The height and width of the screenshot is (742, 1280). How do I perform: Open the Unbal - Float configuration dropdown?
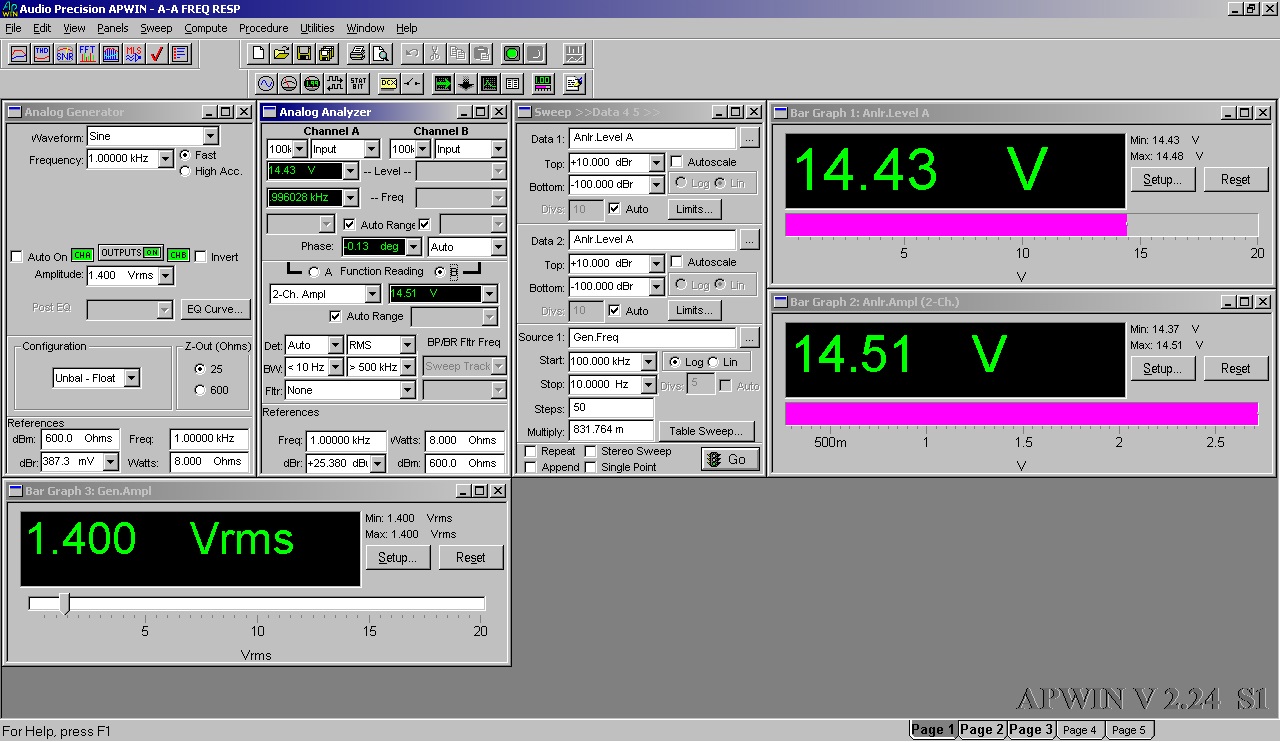(x=132, y=378)
